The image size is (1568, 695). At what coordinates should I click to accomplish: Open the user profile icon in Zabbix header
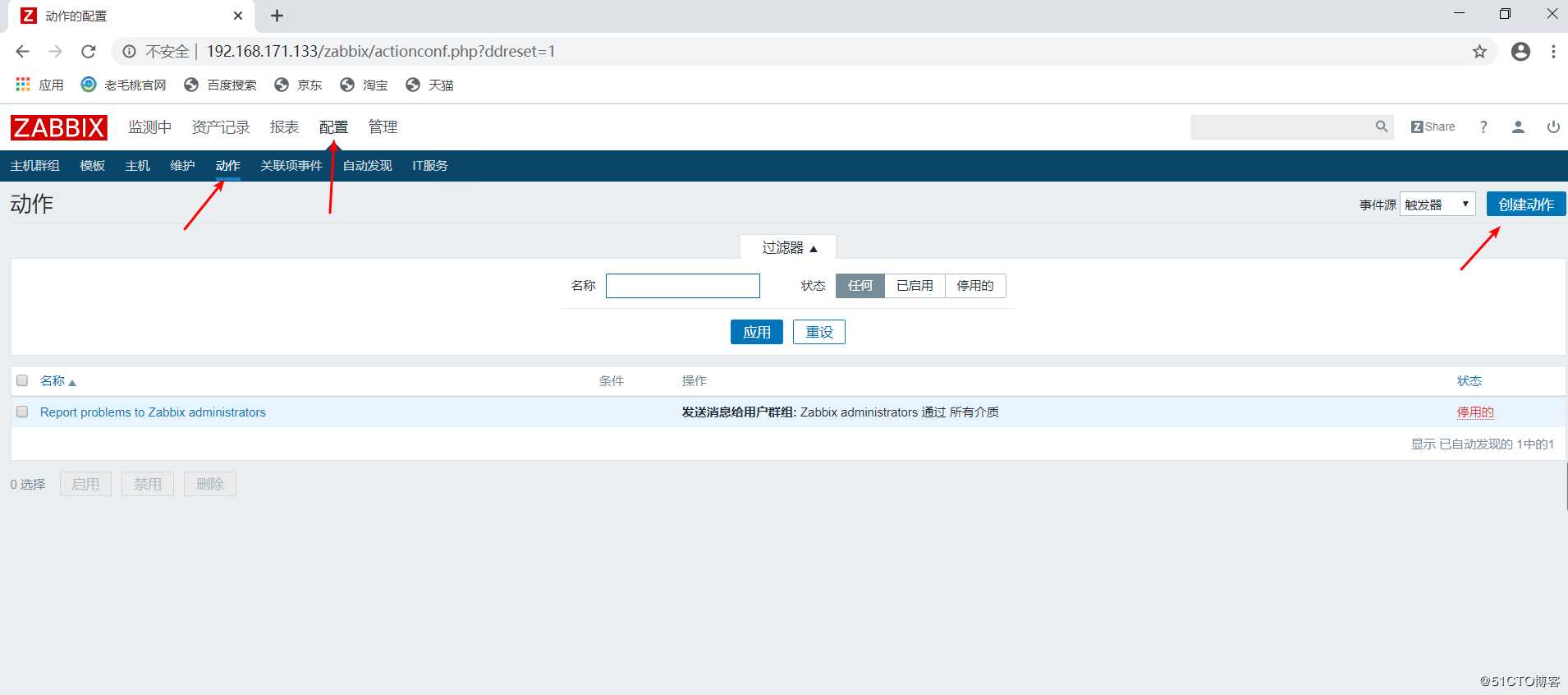pos(1518,127)
